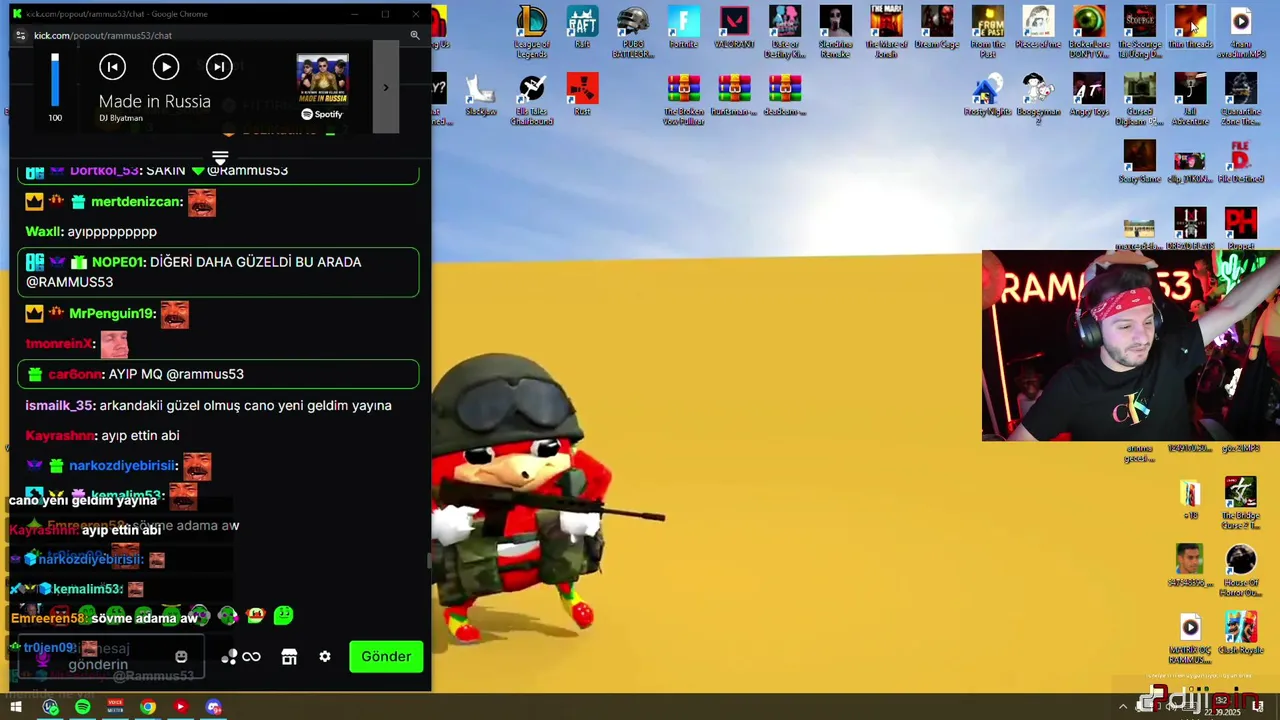Image resolution: width=1280 pixels, height=720 pixels.
Task: Launch Fortnite desktop shortcut
Action: pyautogui.click(x=684, y=27)
